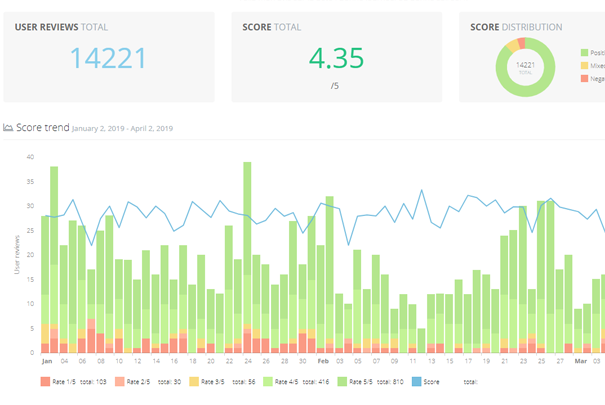Screen dimensions: 605x405
Task: Click the Score trend title
Action: (x=43, y=127)
